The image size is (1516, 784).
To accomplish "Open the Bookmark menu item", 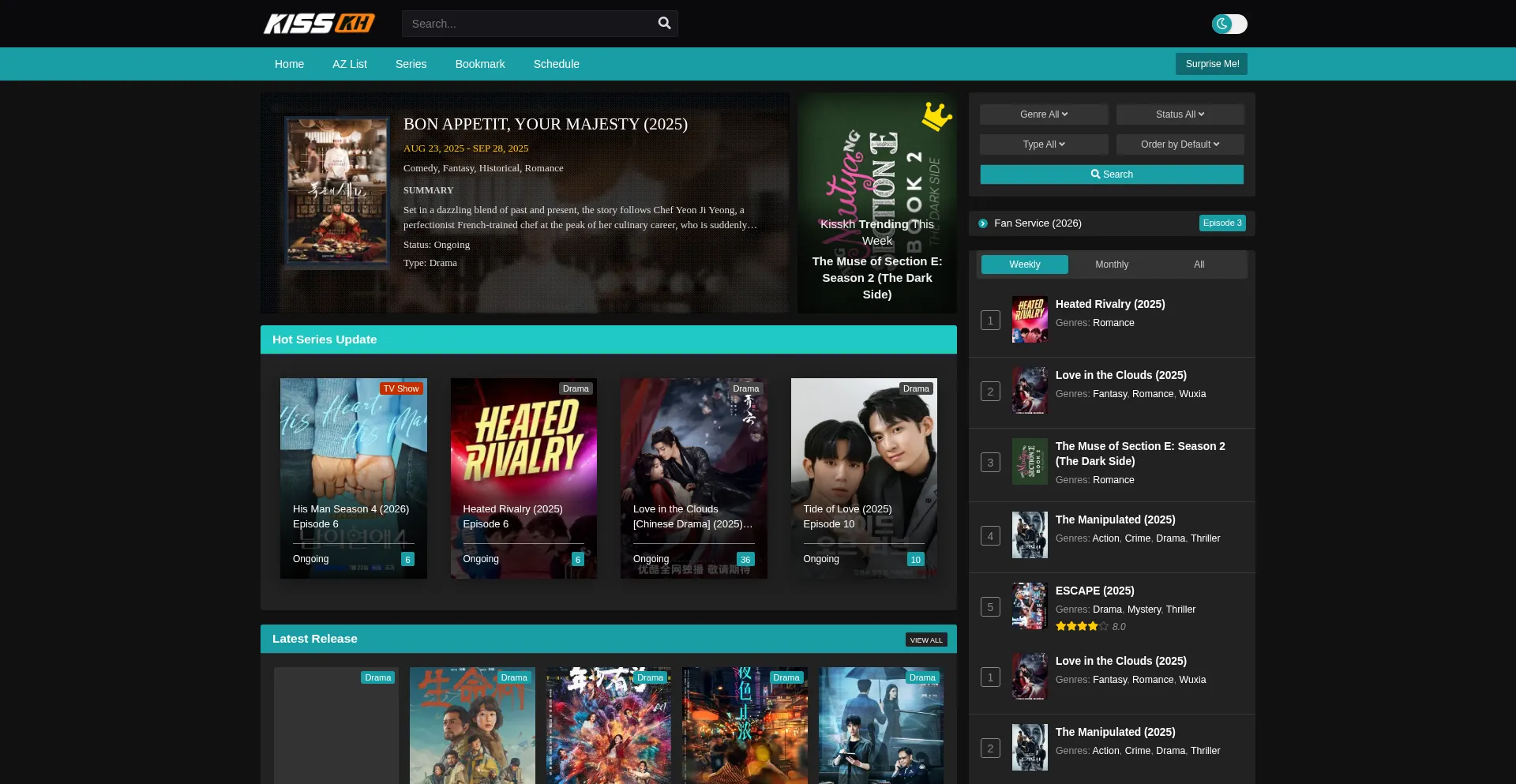I will click(480, 64).
